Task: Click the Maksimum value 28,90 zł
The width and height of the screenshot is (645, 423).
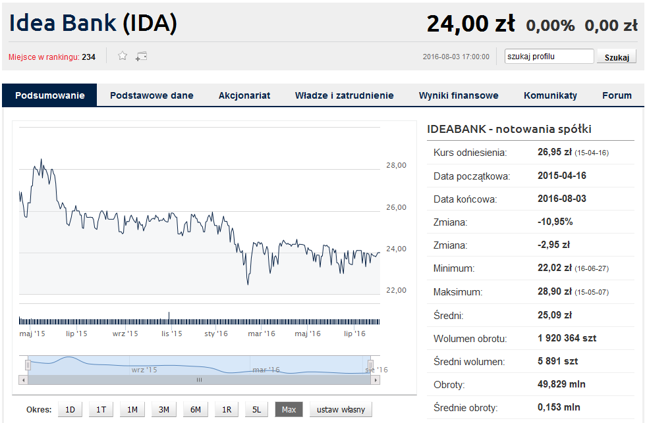Action: (x=555, y=291)
